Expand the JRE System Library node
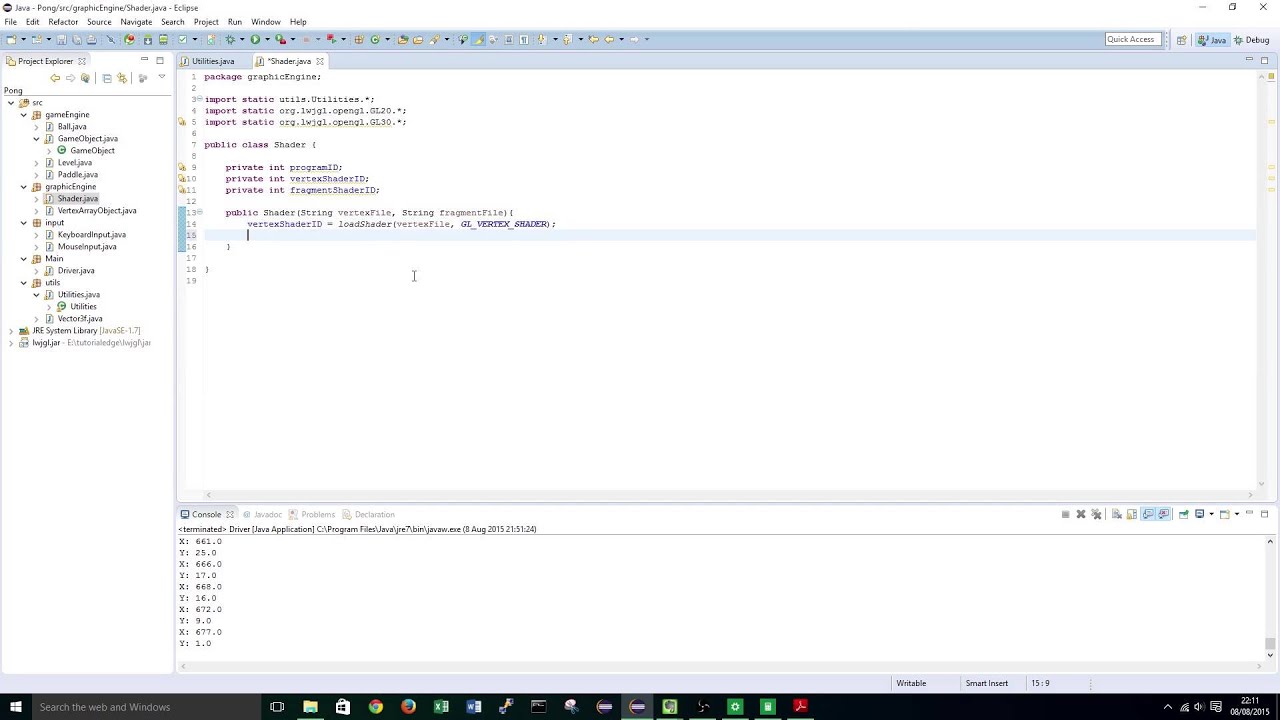The image size is (1280, 720). 11,331
